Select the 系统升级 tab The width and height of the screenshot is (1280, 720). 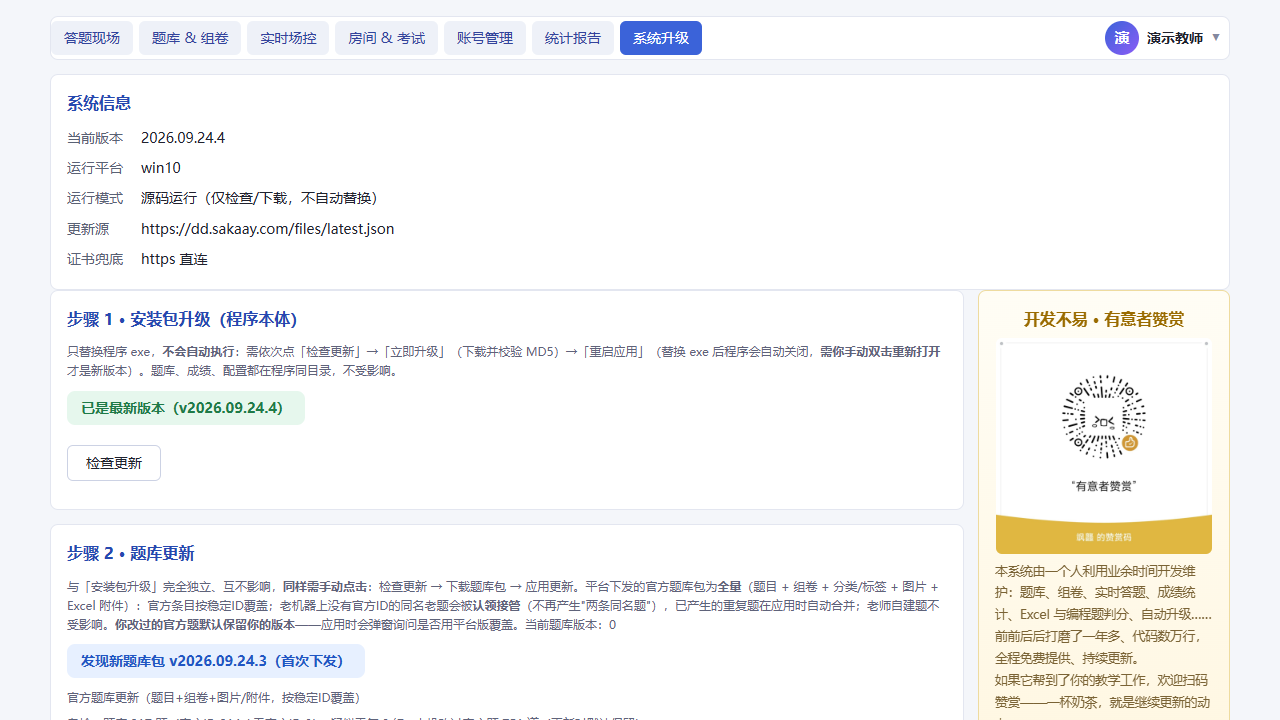[x=661, y=38]
